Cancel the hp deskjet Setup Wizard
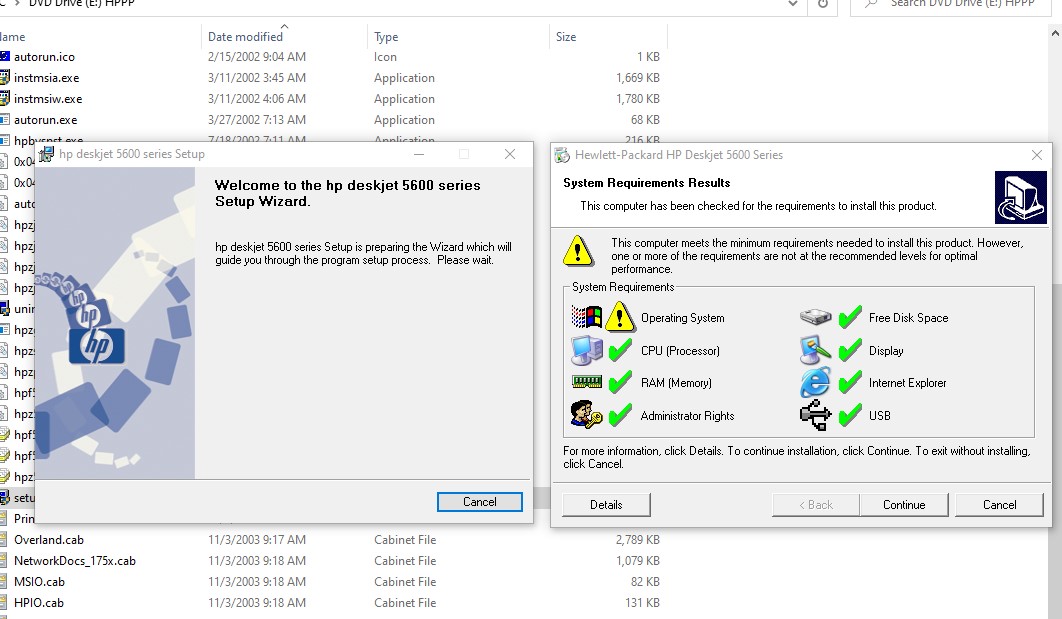Image resolution: width=1062 pixels, height=619 pixels. (479, 502)
